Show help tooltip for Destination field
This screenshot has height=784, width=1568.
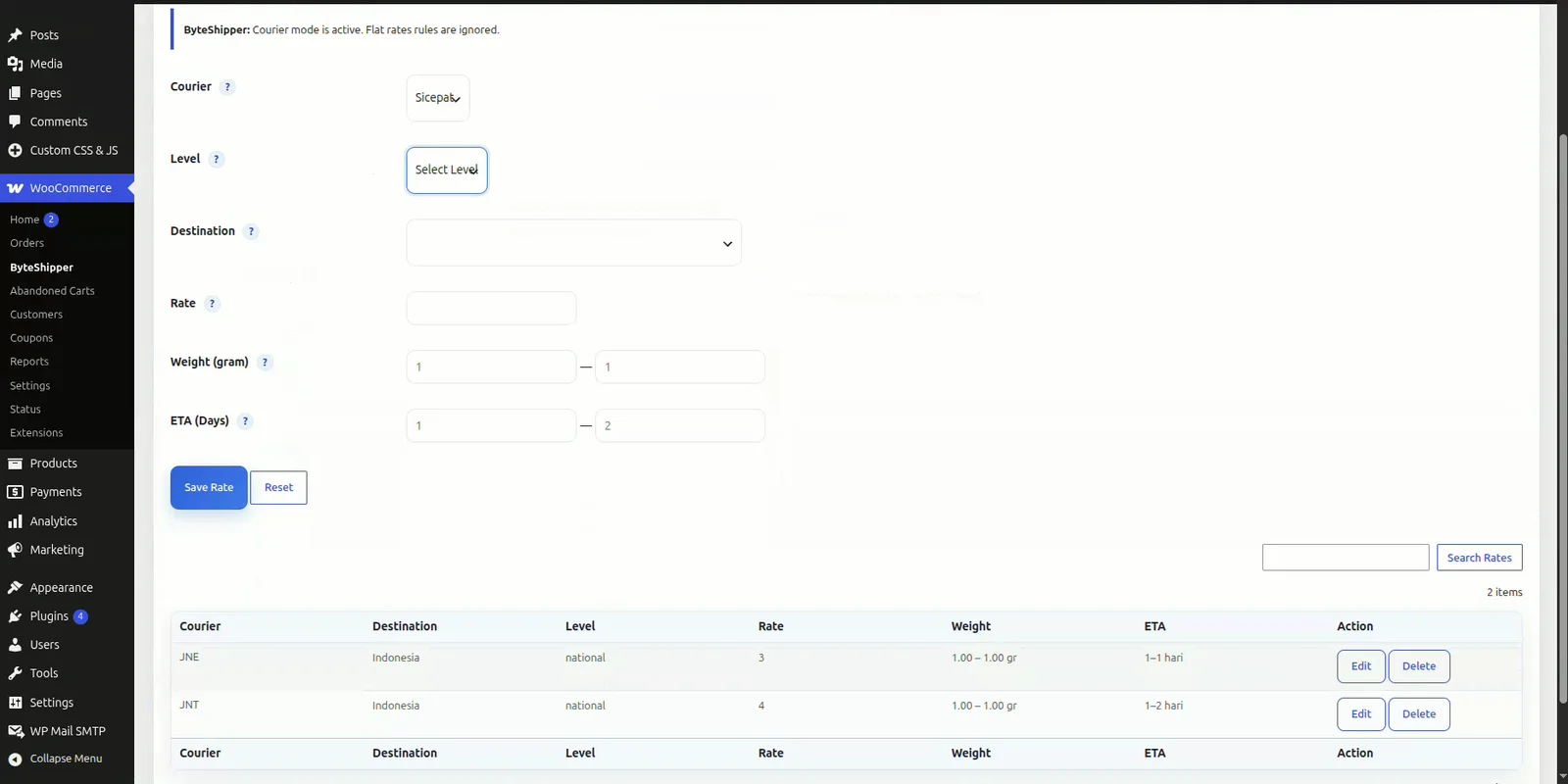pyautogui.click(x=251, y=231)
